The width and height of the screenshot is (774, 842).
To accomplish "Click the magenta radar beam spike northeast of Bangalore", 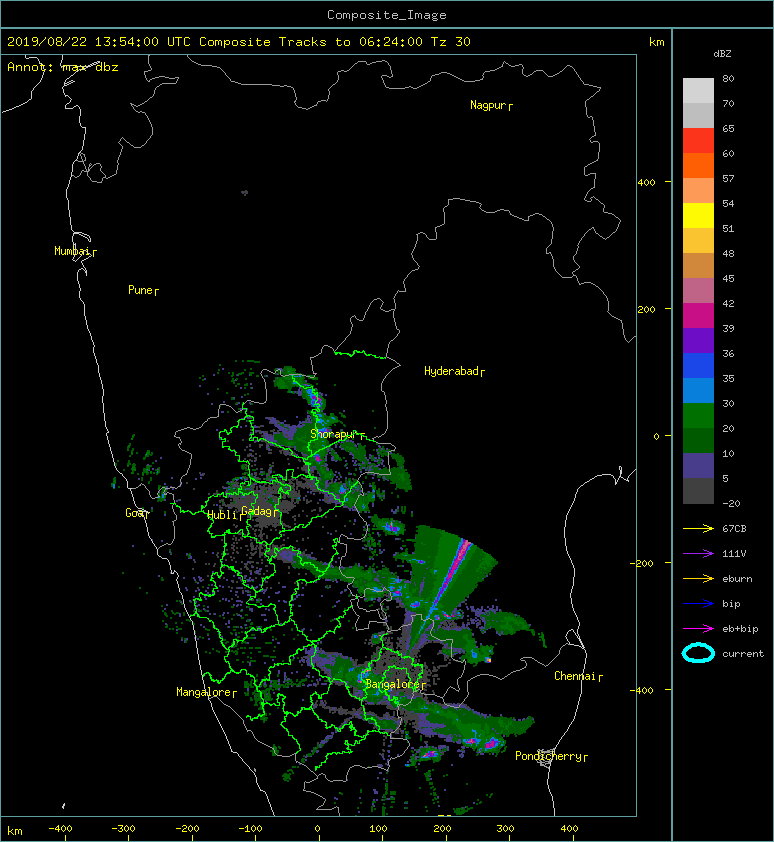I will (451, 576).
